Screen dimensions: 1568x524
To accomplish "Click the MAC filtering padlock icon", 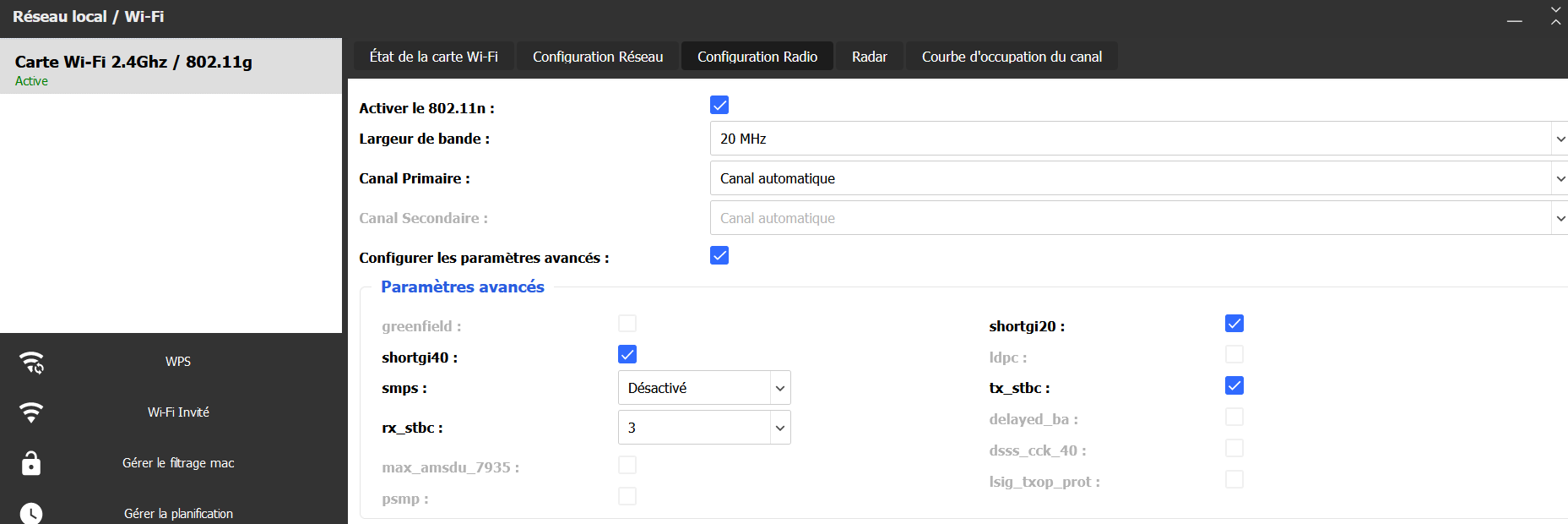I will click(x=31, y=463).
